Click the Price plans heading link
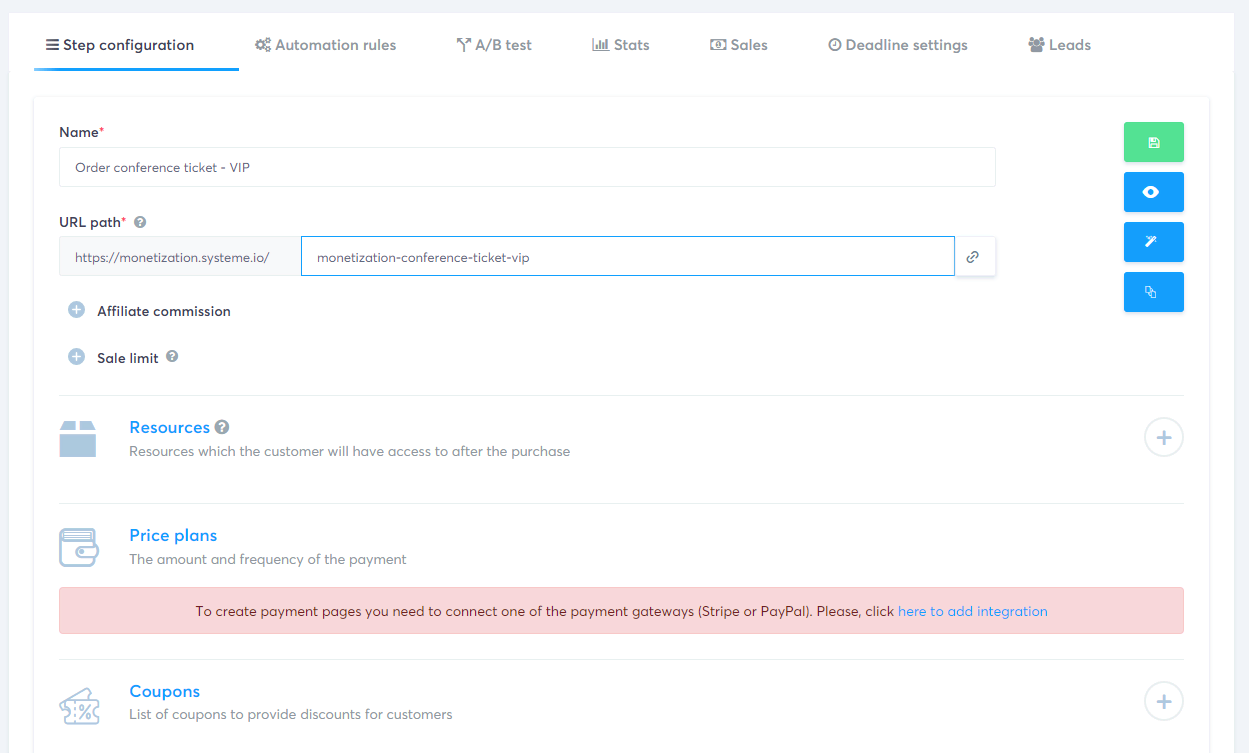Viewport: 1249px width, 753px height. pyautogui.click(x=173, y=535)
